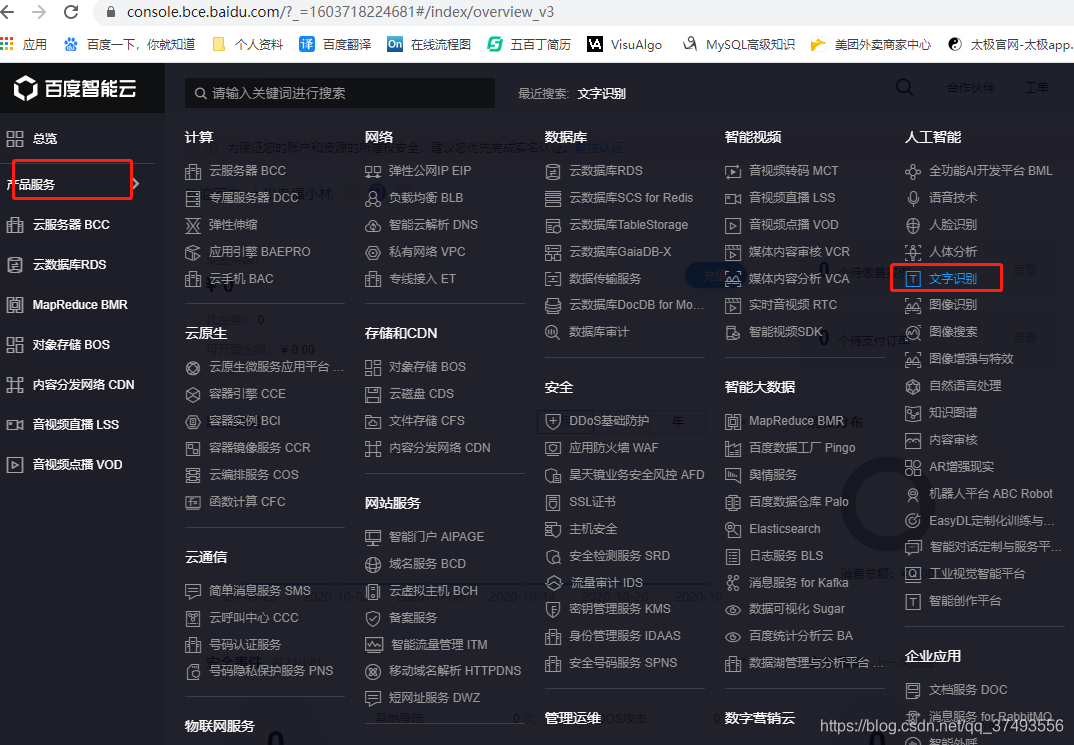Open the 文字识别 link under 人工智能

pos(953,279)
